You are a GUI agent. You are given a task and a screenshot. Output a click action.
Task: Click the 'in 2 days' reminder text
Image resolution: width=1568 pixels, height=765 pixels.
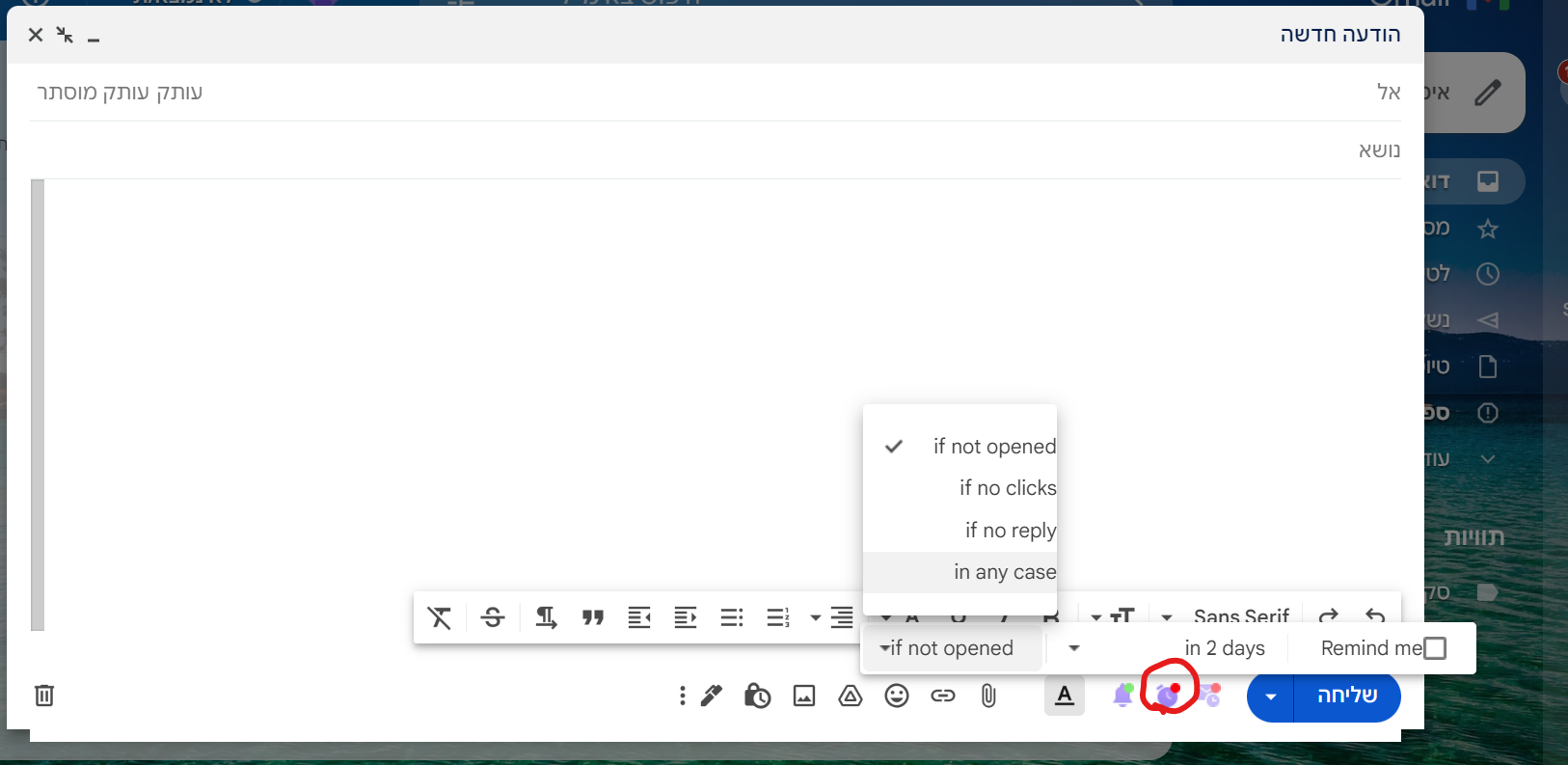pyautogui.click(x=1225, y=648)
